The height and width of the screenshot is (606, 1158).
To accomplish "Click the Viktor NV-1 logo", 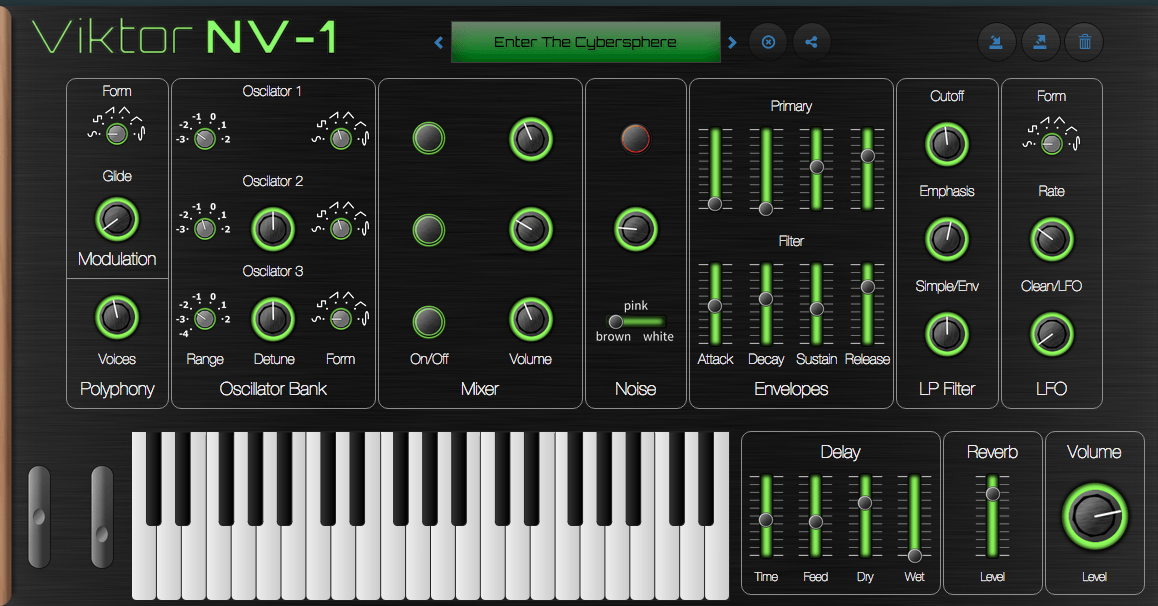I will pyautogui.click(x=185, y=37).
